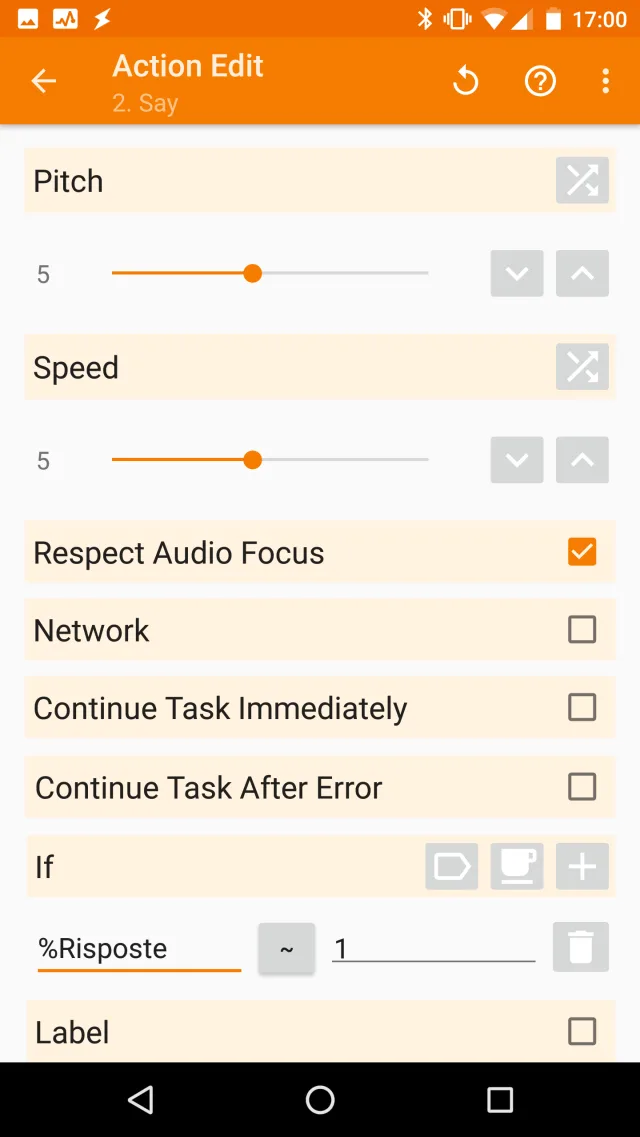Open the overflow menu
The height and width of the screenshot is (1137, 640).
click(606, 81)
